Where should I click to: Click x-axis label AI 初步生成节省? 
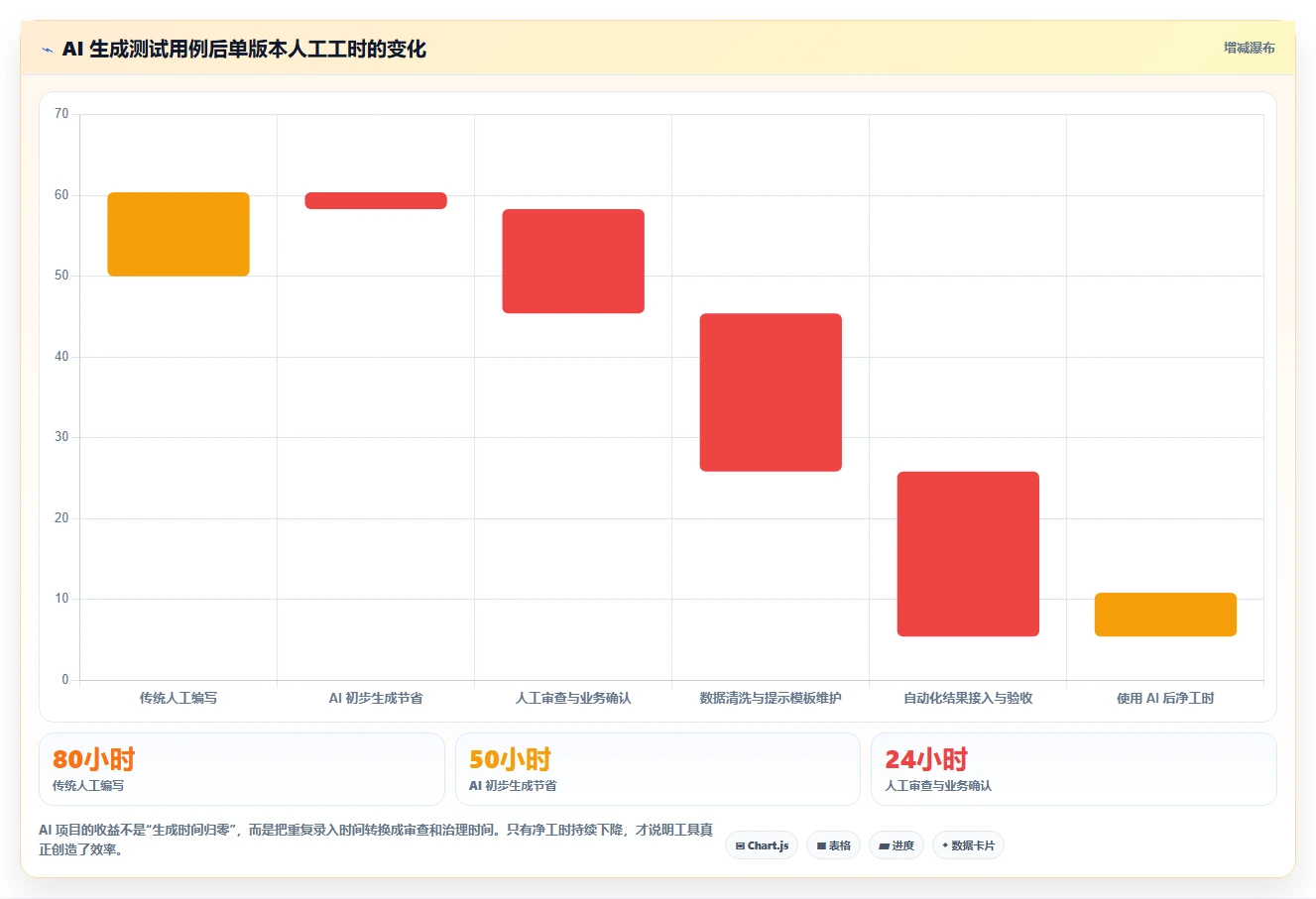click(376, 698)
